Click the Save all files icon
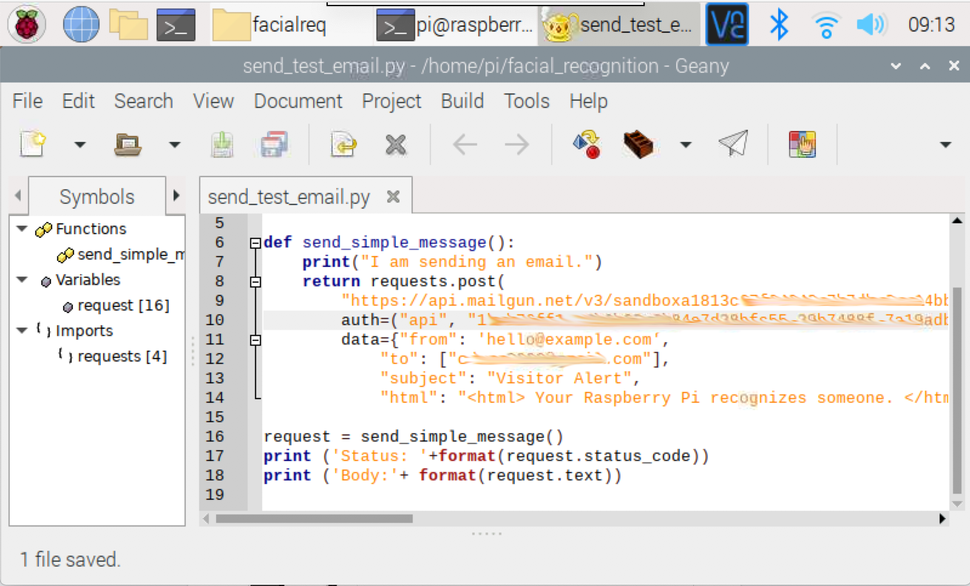 [274, 144]
